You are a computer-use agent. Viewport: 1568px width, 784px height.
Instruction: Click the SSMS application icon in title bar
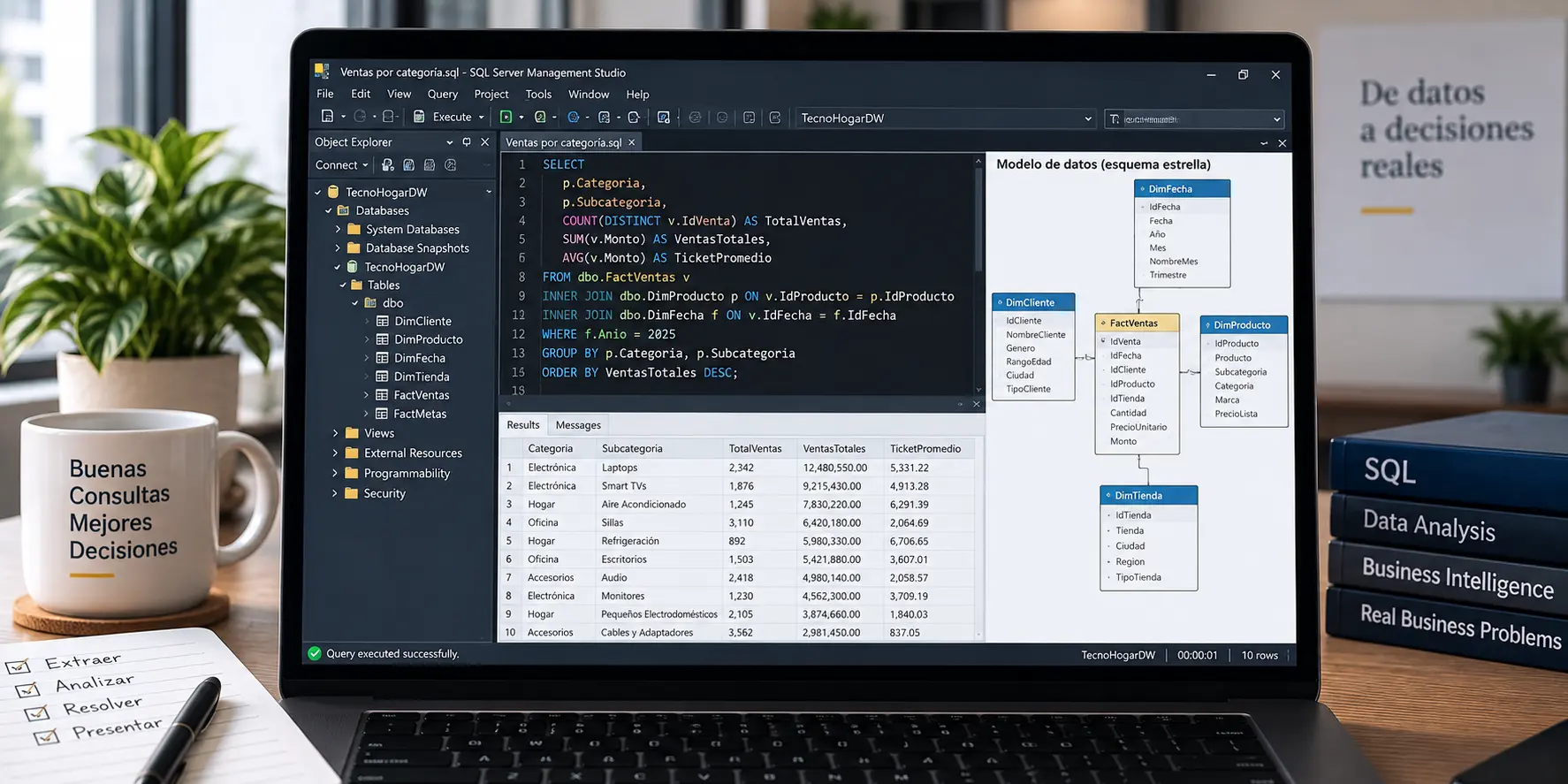tap(322, 72)
